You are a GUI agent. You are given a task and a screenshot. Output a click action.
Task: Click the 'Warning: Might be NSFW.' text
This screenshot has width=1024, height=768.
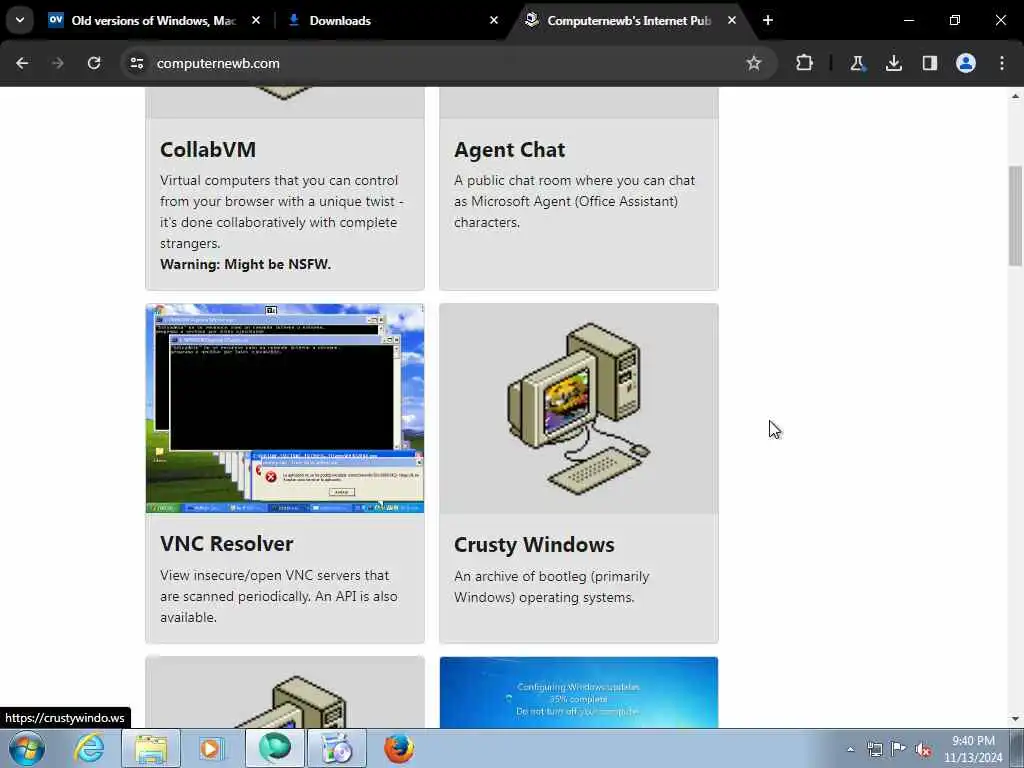[246, 264]
